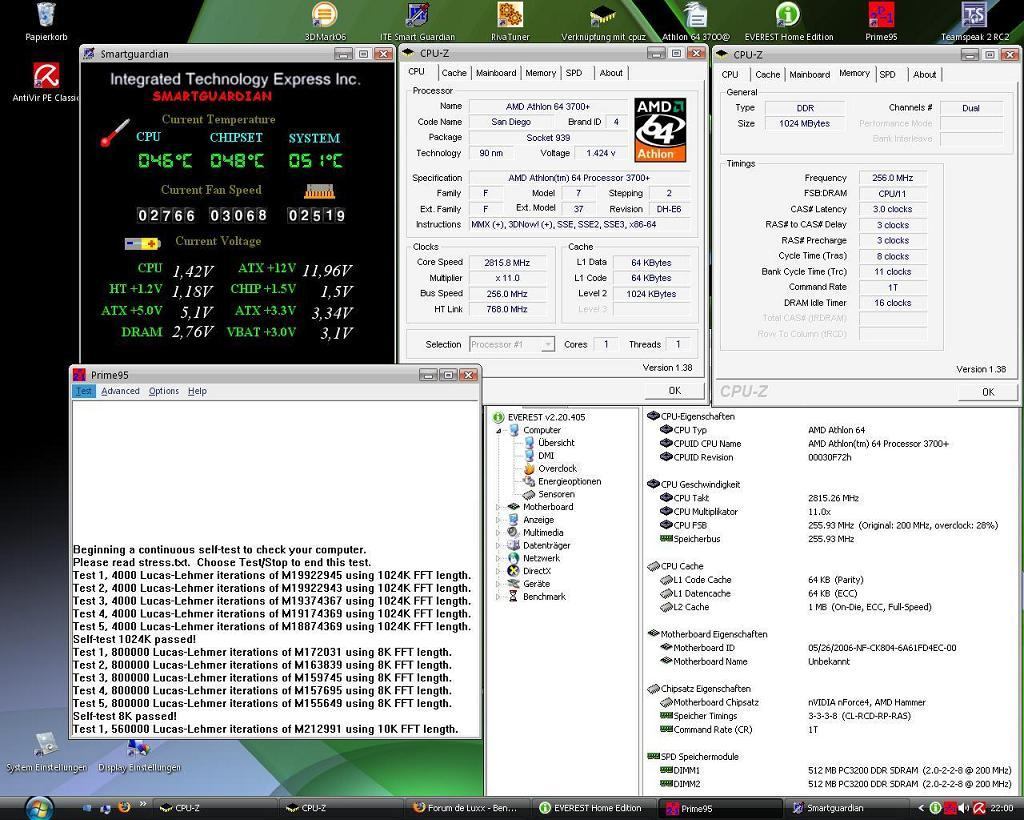The height and width of the screenshot is (820, 1024).
Task: Open the ITE Smart Guardian desktop icon
Action: pos(417,22)
